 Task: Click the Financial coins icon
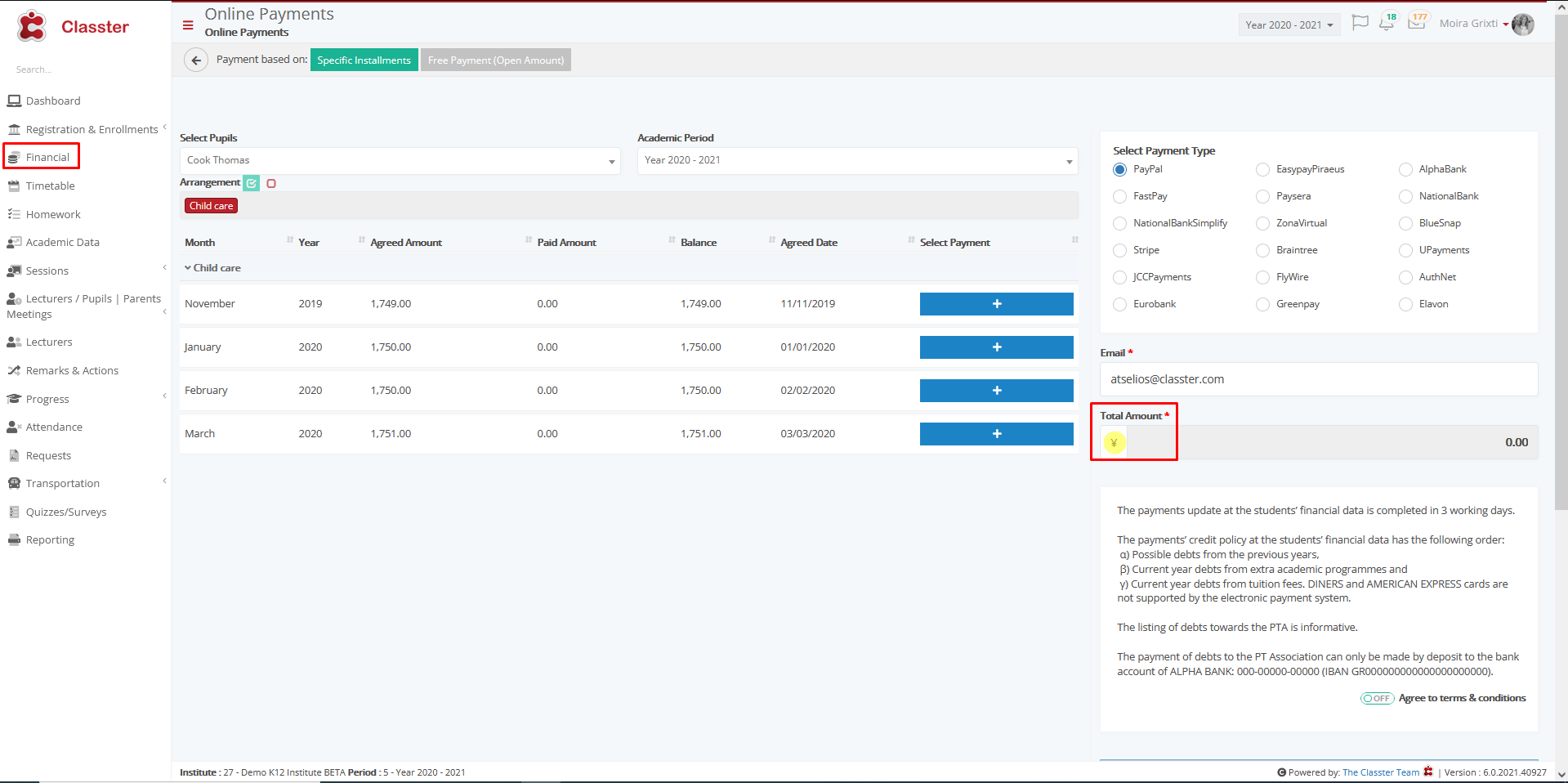click(x=14, y=157)
